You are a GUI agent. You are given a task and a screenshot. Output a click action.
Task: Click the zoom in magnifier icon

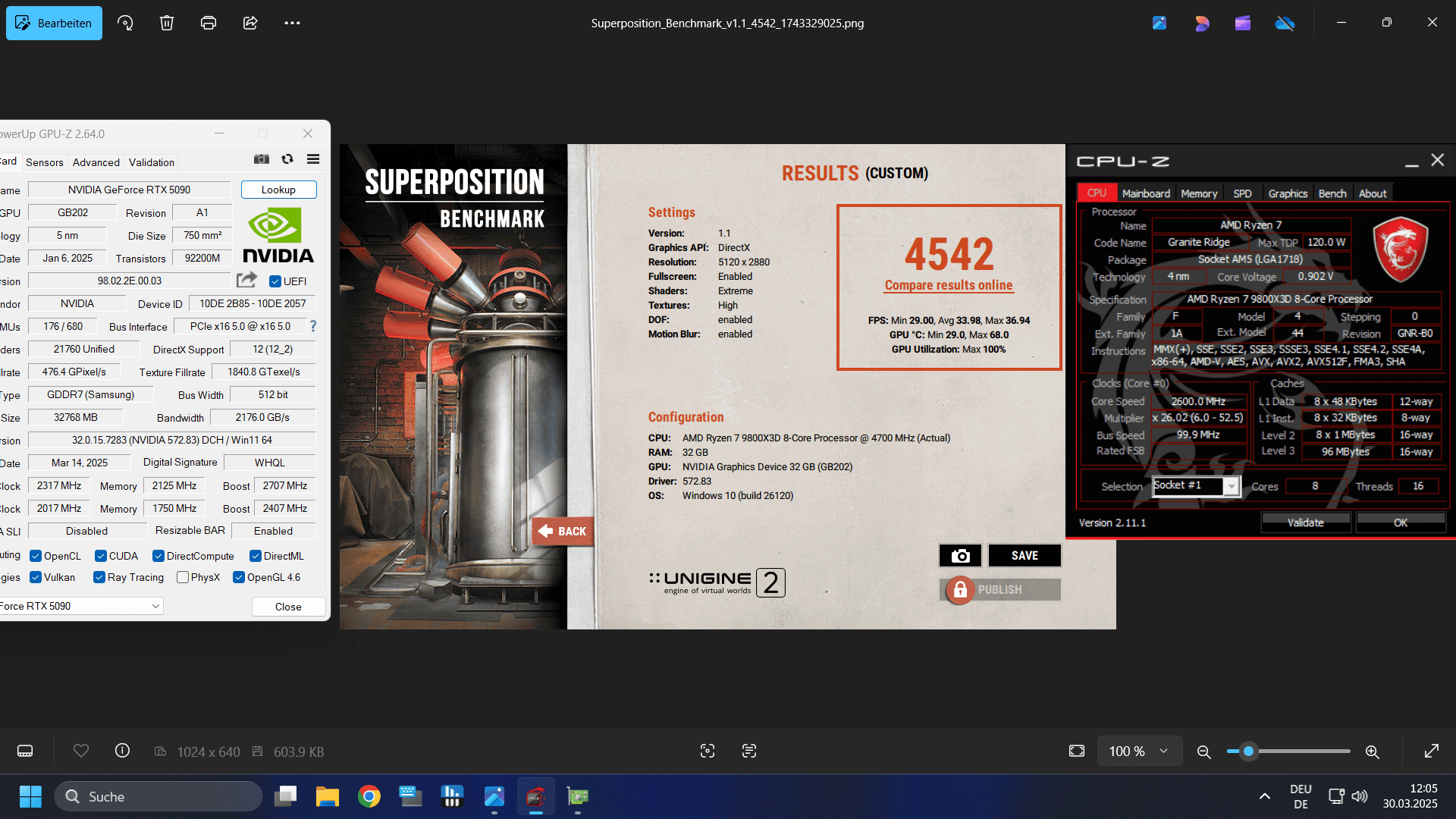tap(1372, 752)
